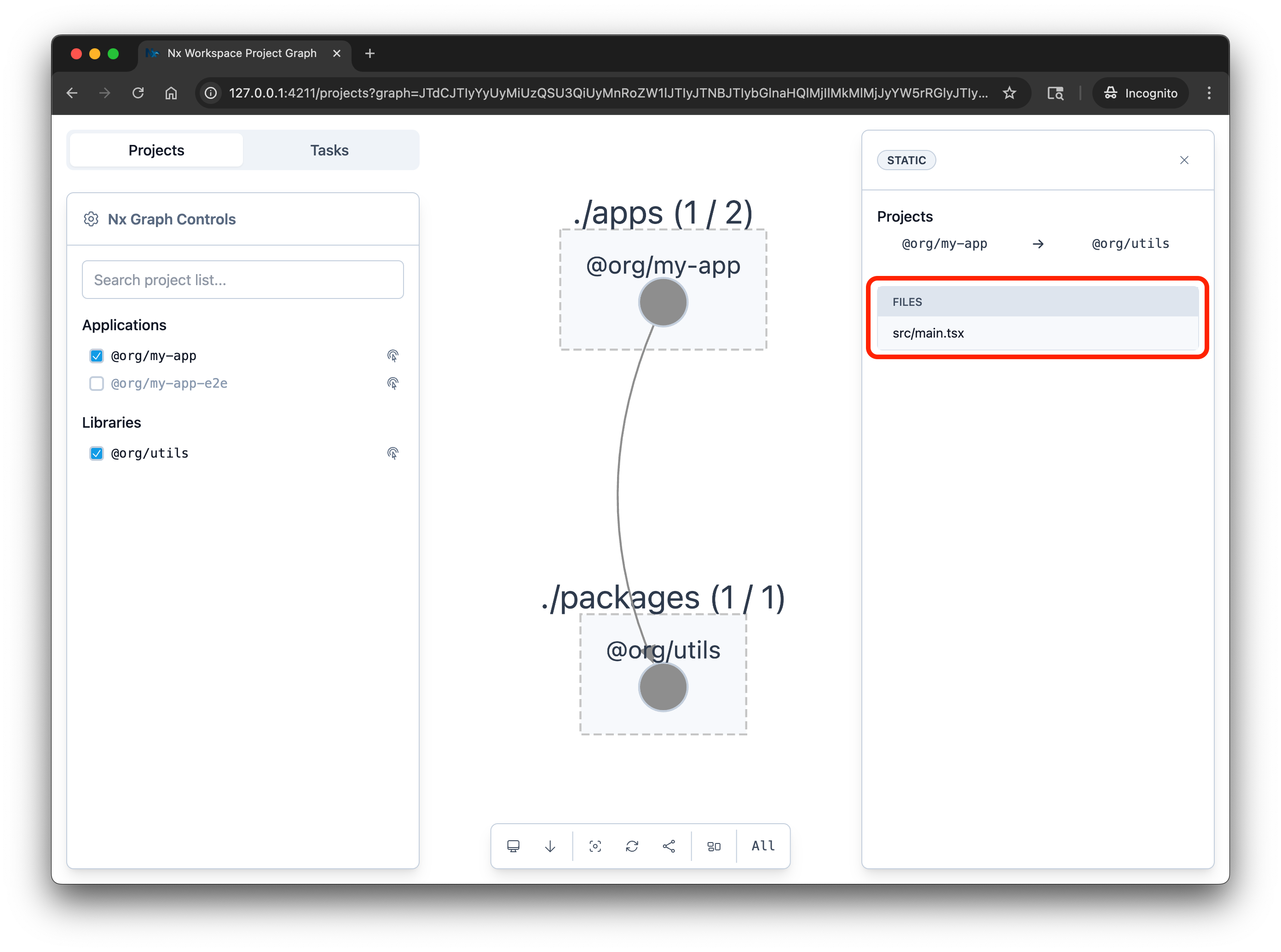Image resolution: width=1281 pixels, height=952 pixels.
Task: View site information in address bar
Action: (210, 93)
